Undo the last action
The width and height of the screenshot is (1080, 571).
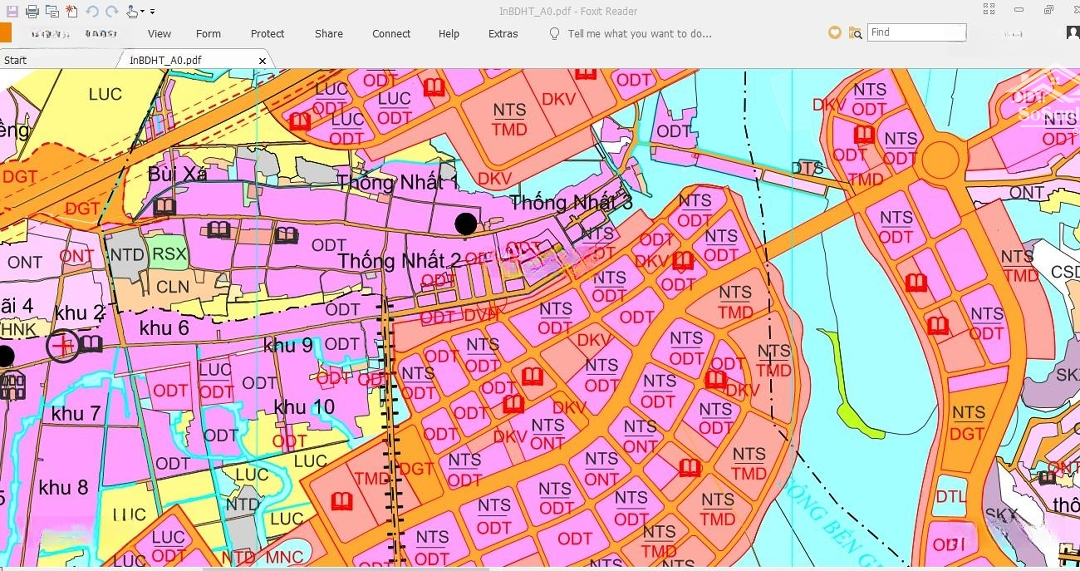[x=92, y=11]
